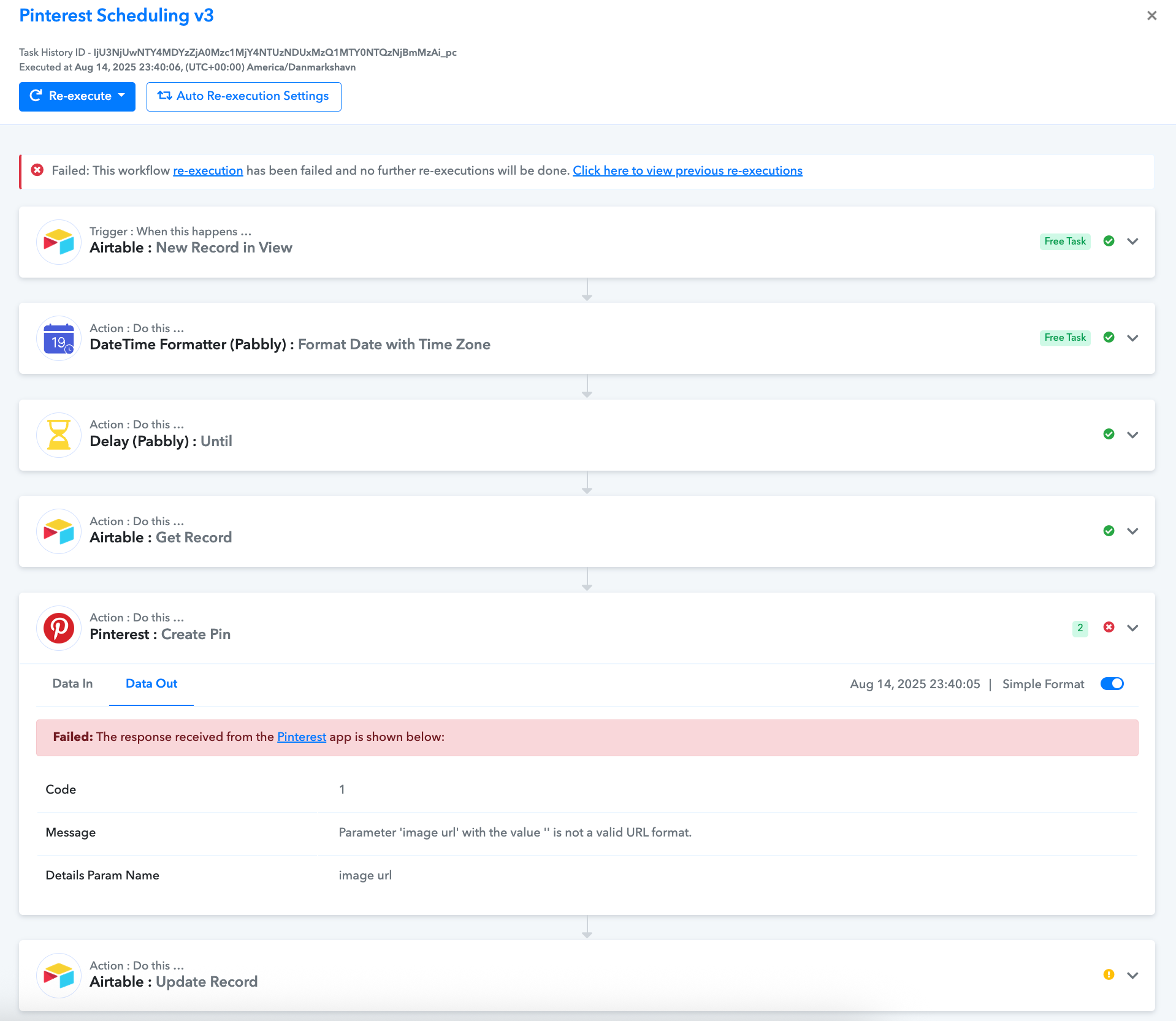Screen dimensions: 1176x1021
Task: Click the Airtable : Get Record step title
Action: 161,537
